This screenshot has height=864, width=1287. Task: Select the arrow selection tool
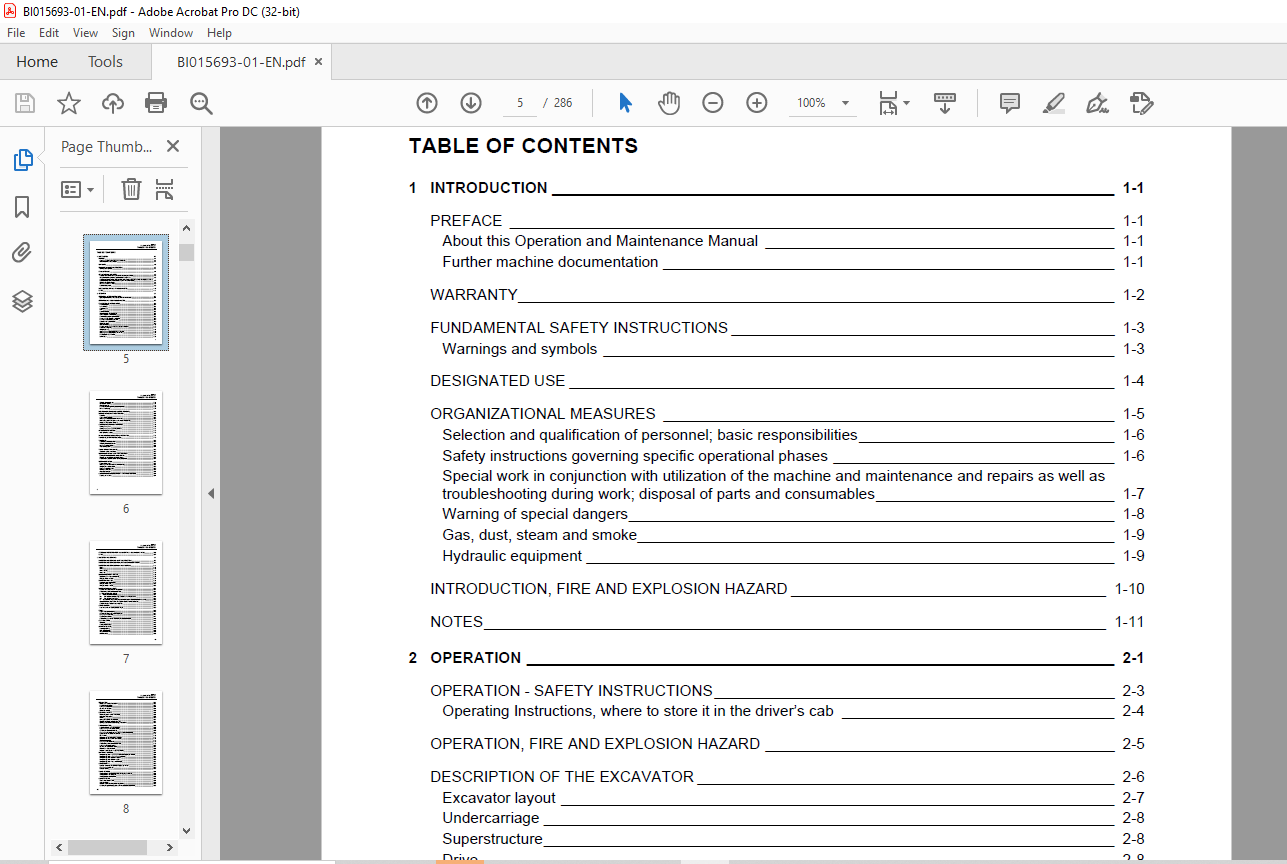point(625,103)
